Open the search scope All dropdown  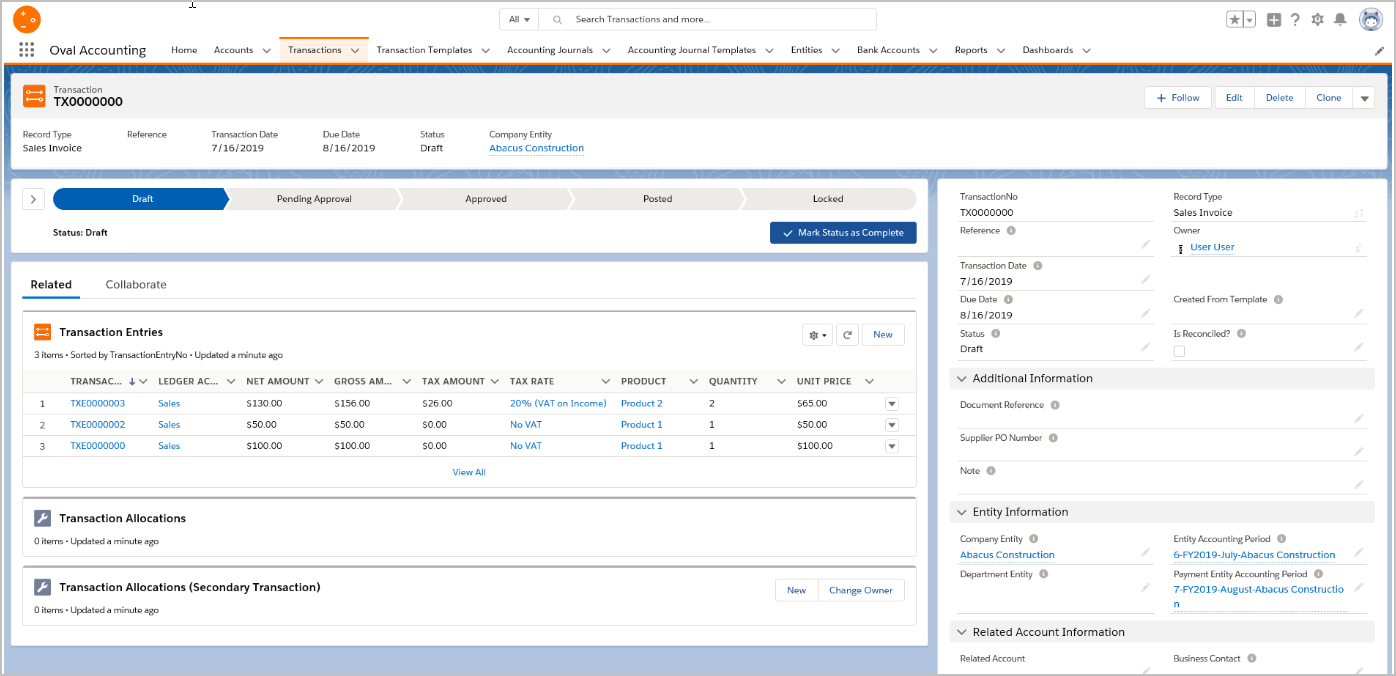519,19
